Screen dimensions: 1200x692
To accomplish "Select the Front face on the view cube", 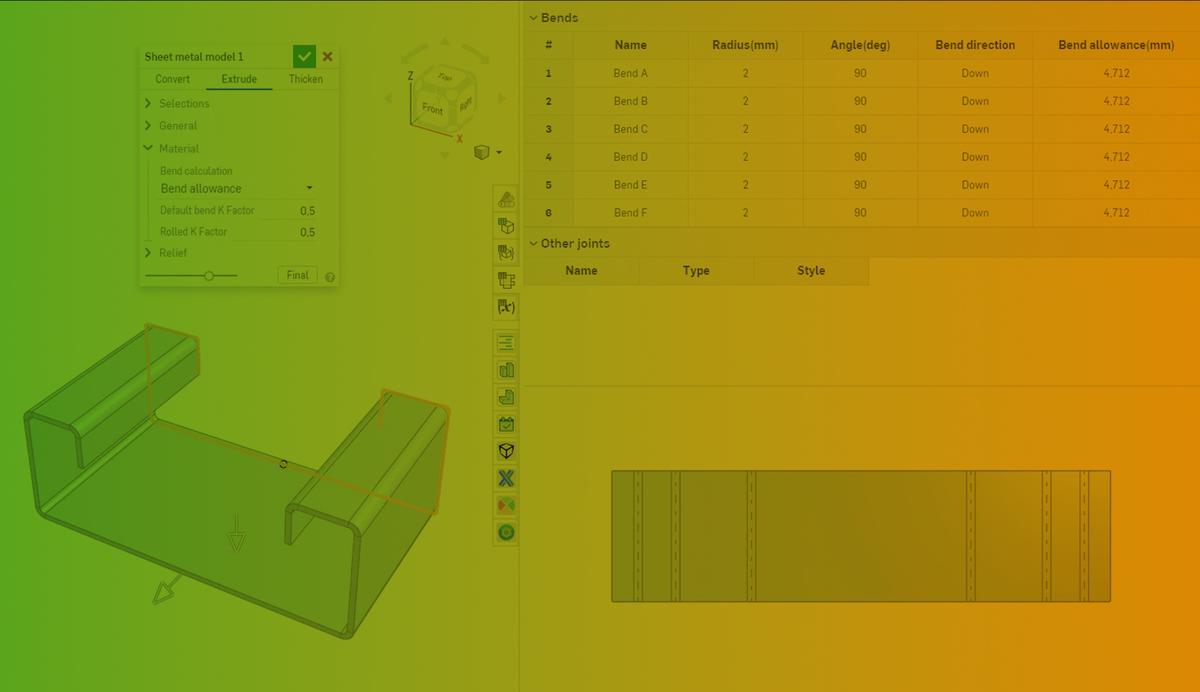I will (x=432, y=108).
